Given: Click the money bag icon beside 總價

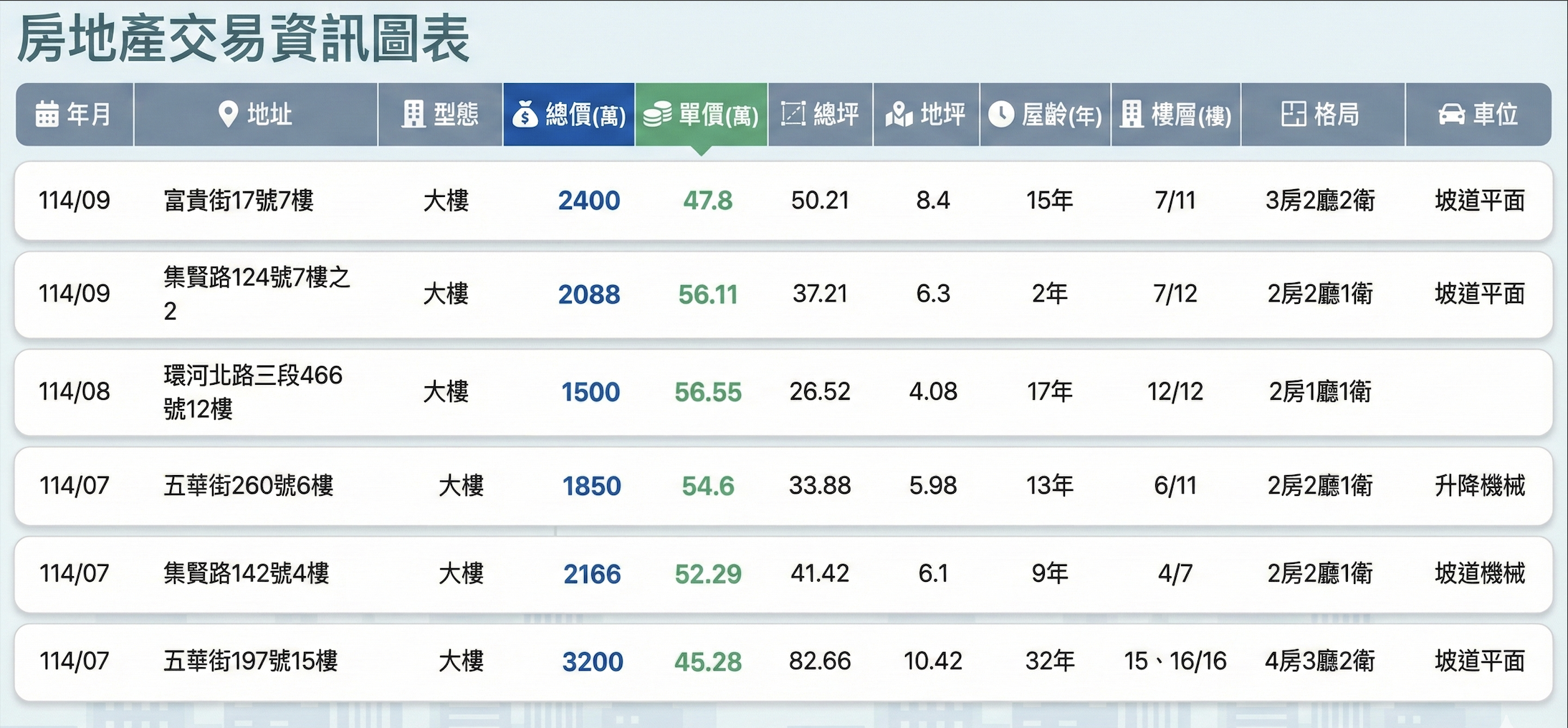Looking at the screenshot, I should click(525, 114).
